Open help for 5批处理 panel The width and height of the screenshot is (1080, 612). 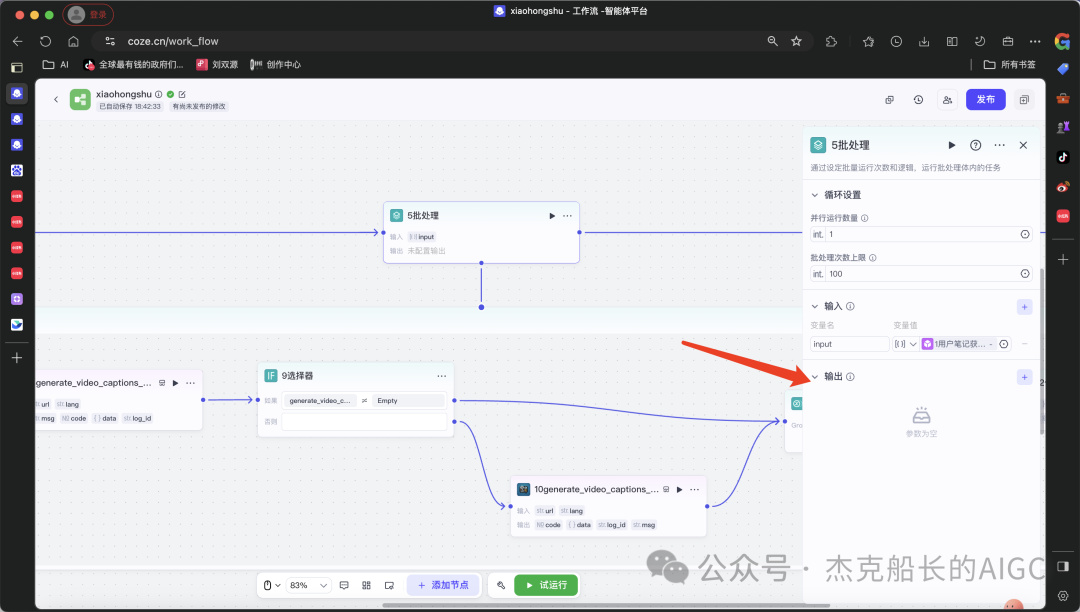pos(975,145)
